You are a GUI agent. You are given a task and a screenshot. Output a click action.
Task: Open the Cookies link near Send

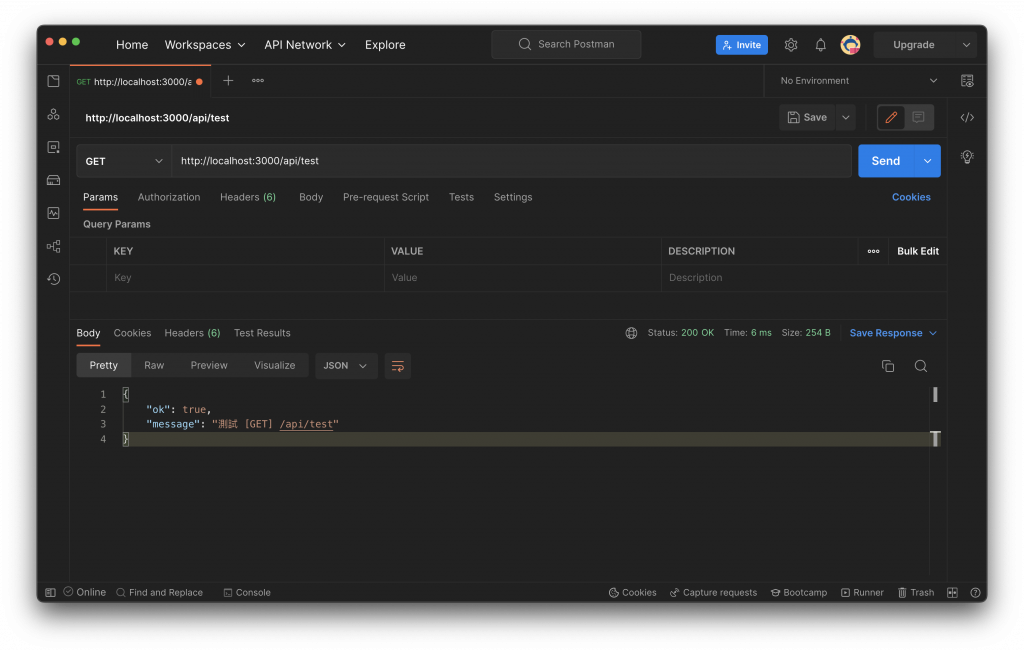click(x=911, y=197)
